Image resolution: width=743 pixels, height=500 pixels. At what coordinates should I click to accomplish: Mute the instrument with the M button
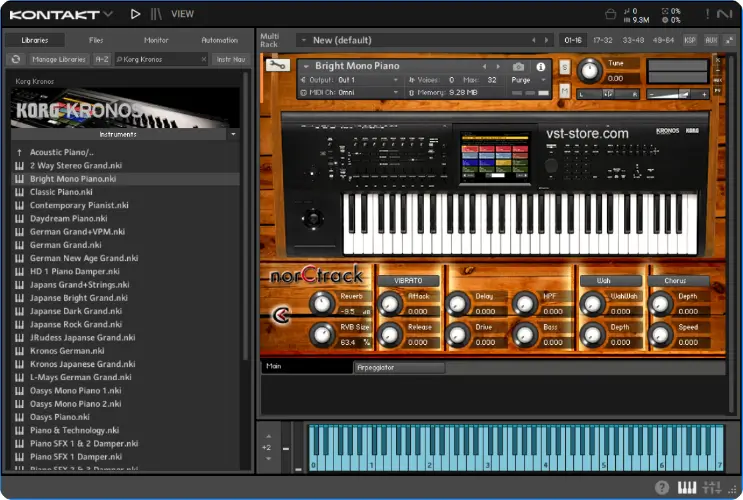click(565, 91)
